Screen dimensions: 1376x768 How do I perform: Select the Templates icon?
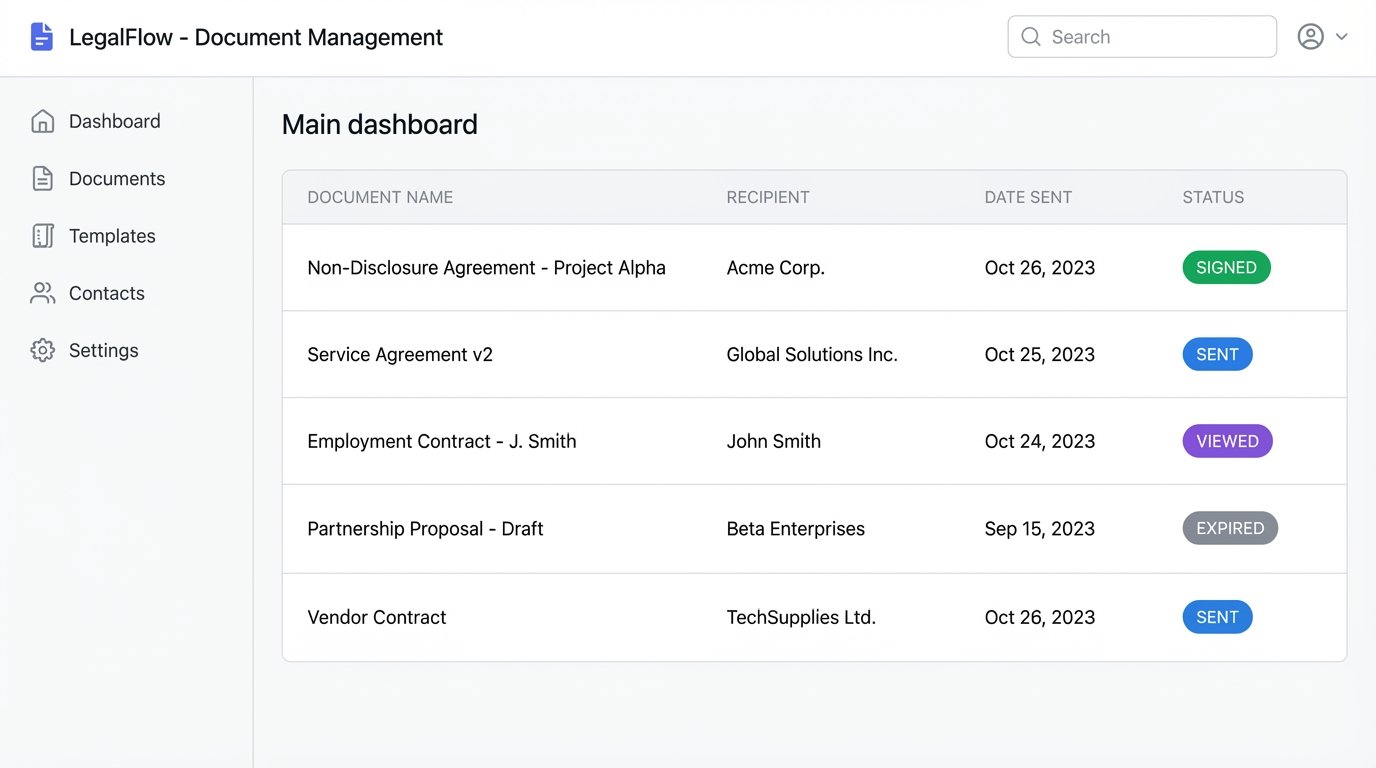point(42,235)
